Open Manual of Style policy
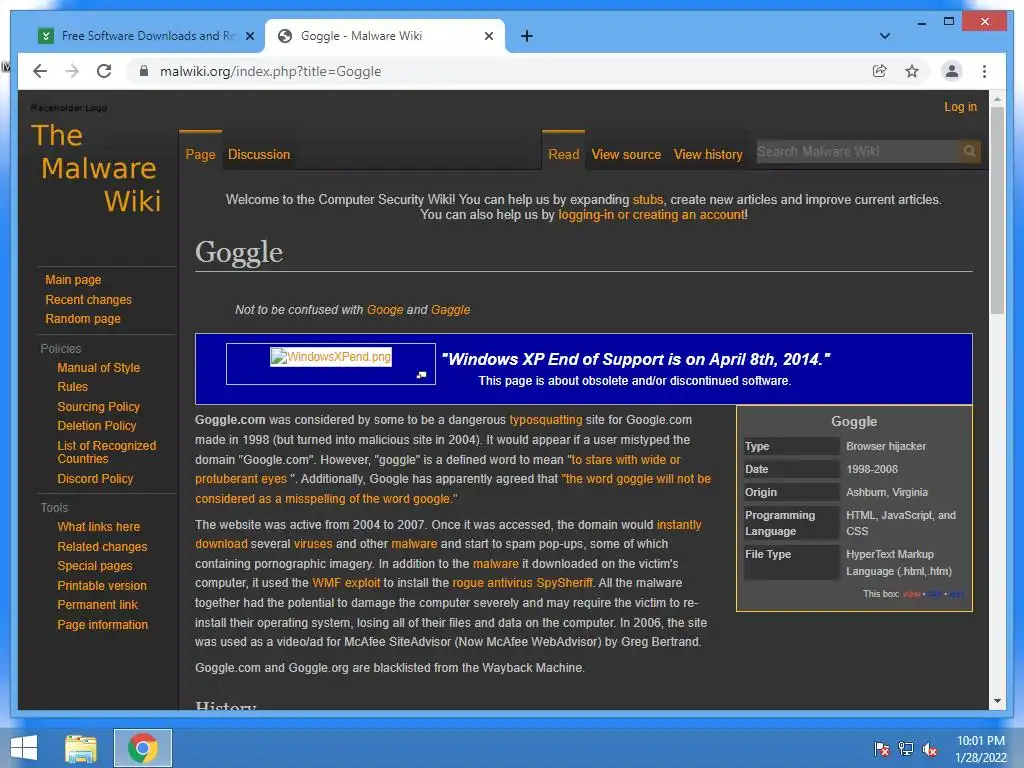1024x768 pixels. coord(99,368)
